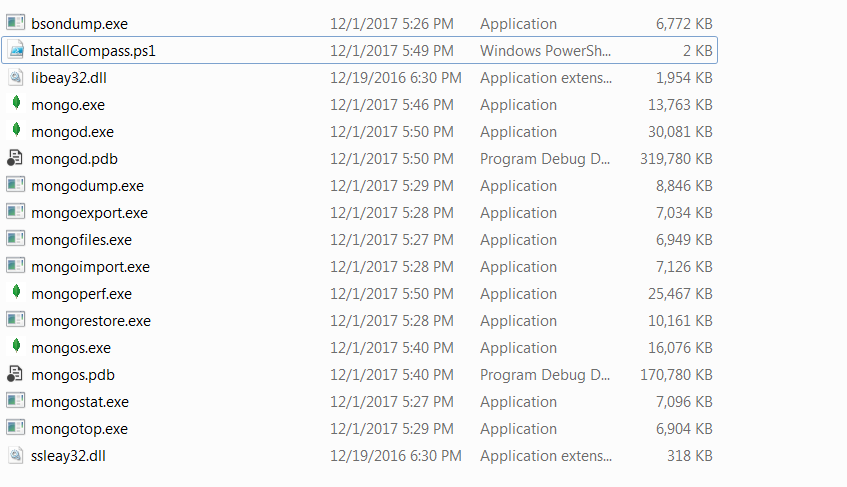Select the mongod.exe leaf icon
The image size is (847, 487).
click(x=15, y=131)
